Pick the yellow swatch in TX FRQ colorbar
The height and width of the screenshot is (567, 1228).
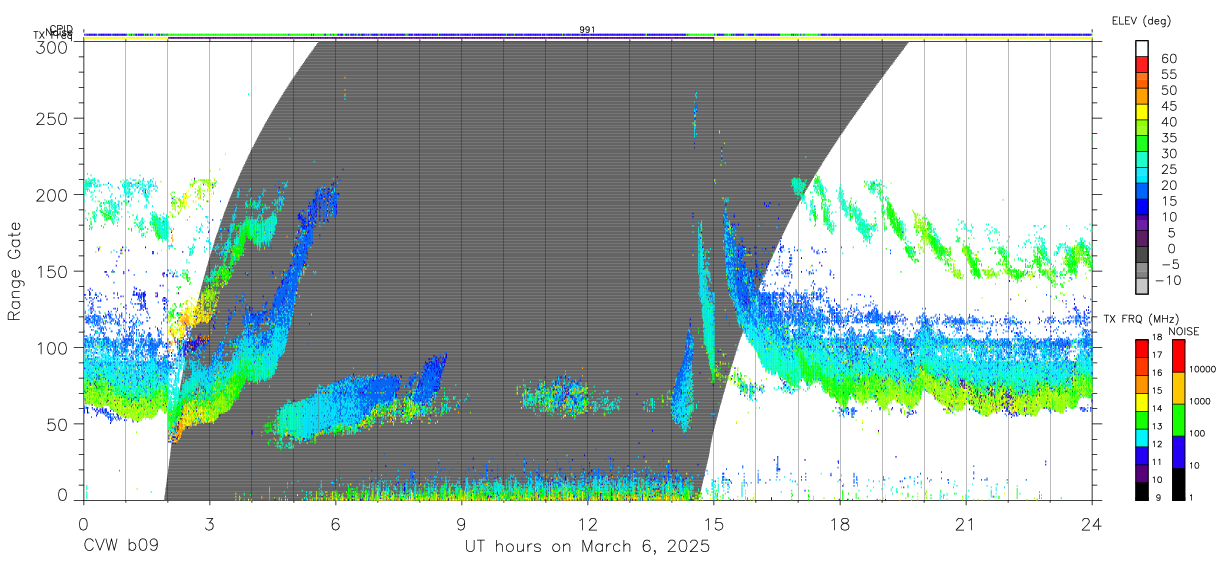(1141, 402)
